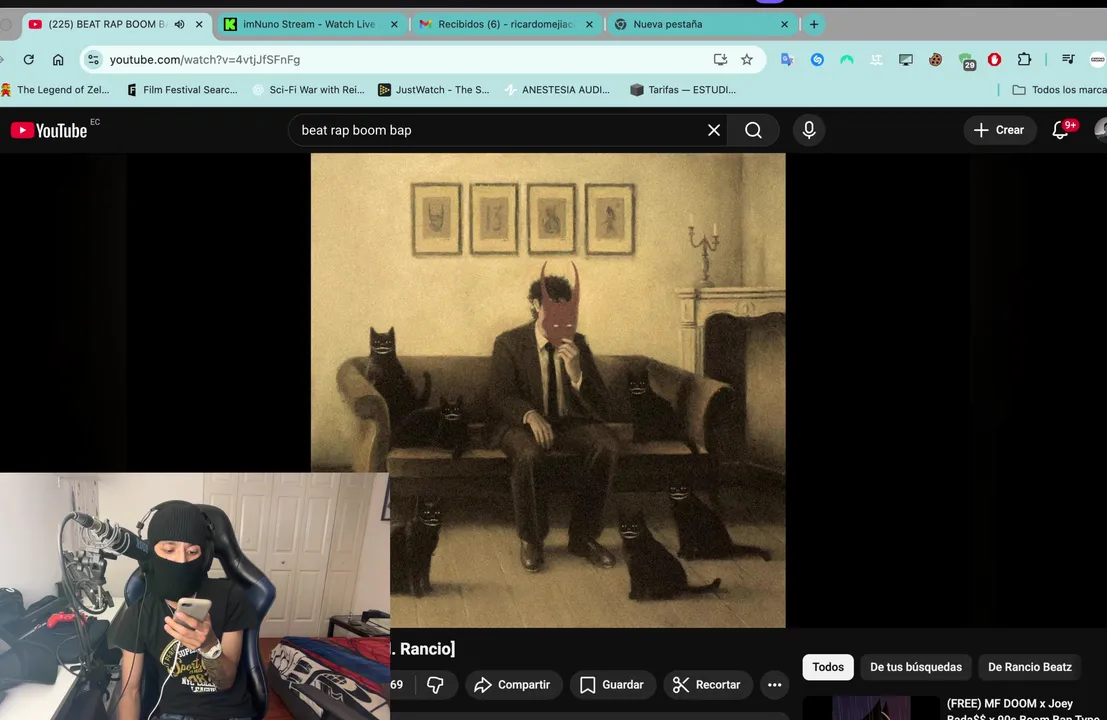Open Film Festival Searc... bookmark
The width and height of the screenshot is (1107, 720).
pos(182,90)
